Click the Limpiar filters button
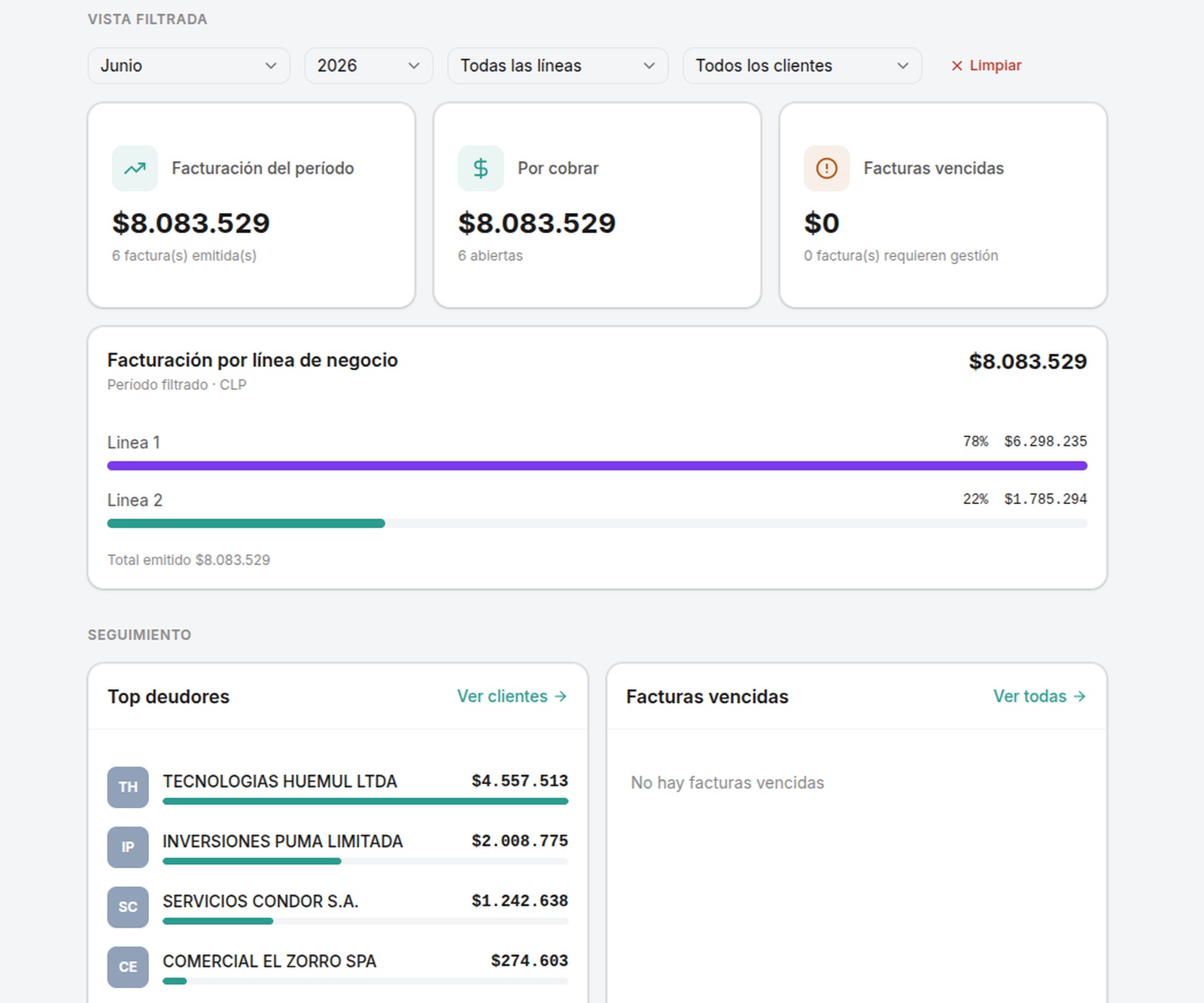Screen dimensions: 1204x1003 pos(987,65)
